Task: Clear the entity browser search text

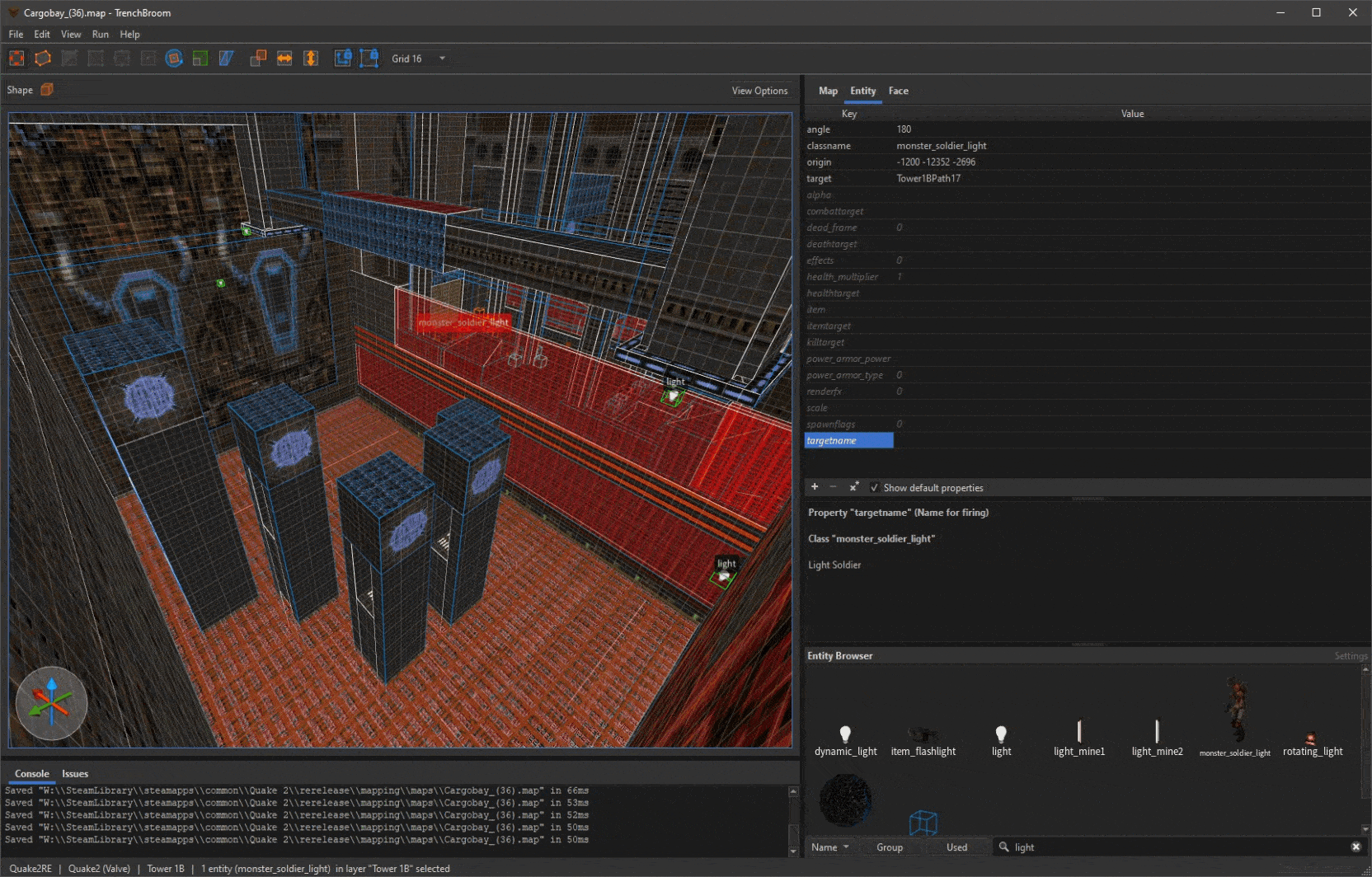Action: [x=1356, y=847]
